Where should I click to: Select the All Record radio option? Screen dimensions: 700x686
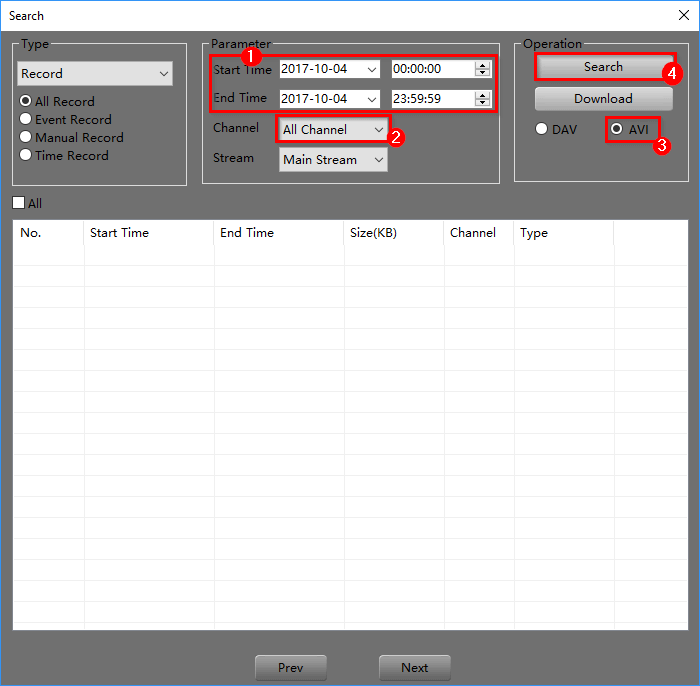pos(26,102)
